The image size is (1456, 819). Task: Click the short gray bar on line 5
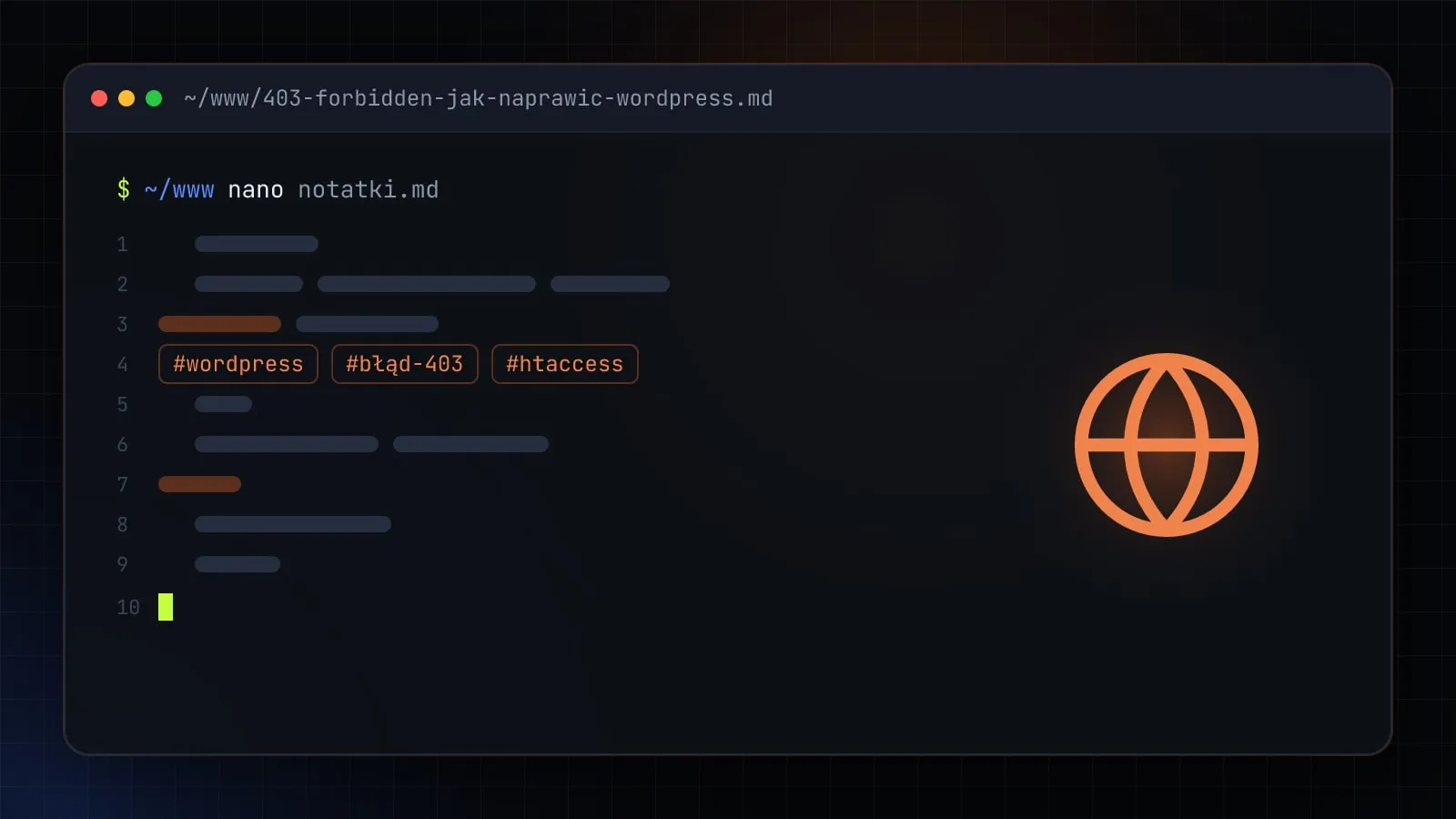tap(224, 404)
